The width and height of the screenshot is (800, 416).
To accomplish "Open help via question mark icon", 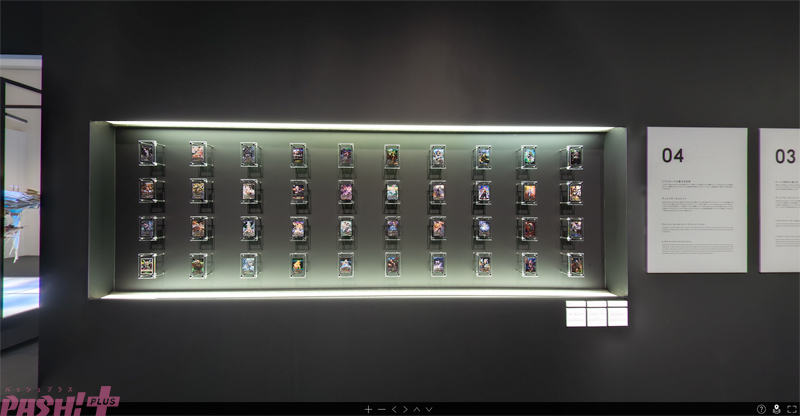I will 761,409.
